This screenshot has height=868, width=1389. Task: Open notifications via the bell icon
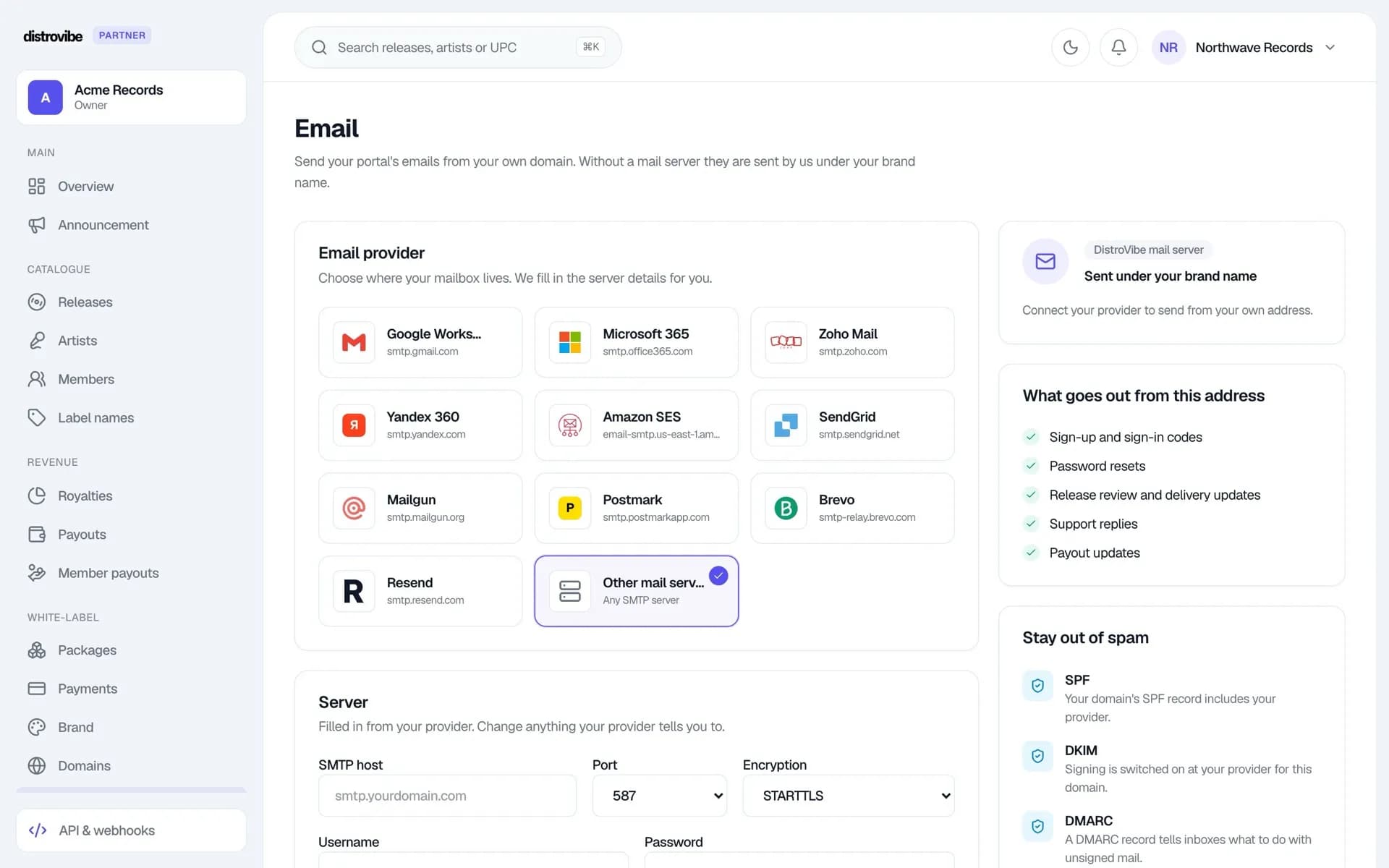click(x=1118, y=48)
